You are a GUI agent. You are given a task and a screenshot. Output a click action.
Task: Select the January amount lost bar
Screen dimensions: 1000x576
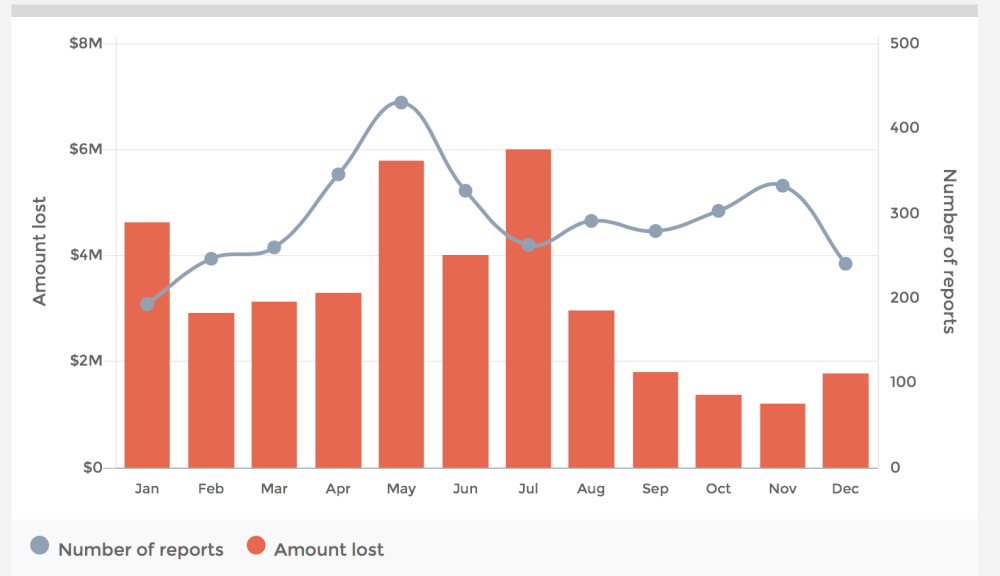click(x=147, y=345)
